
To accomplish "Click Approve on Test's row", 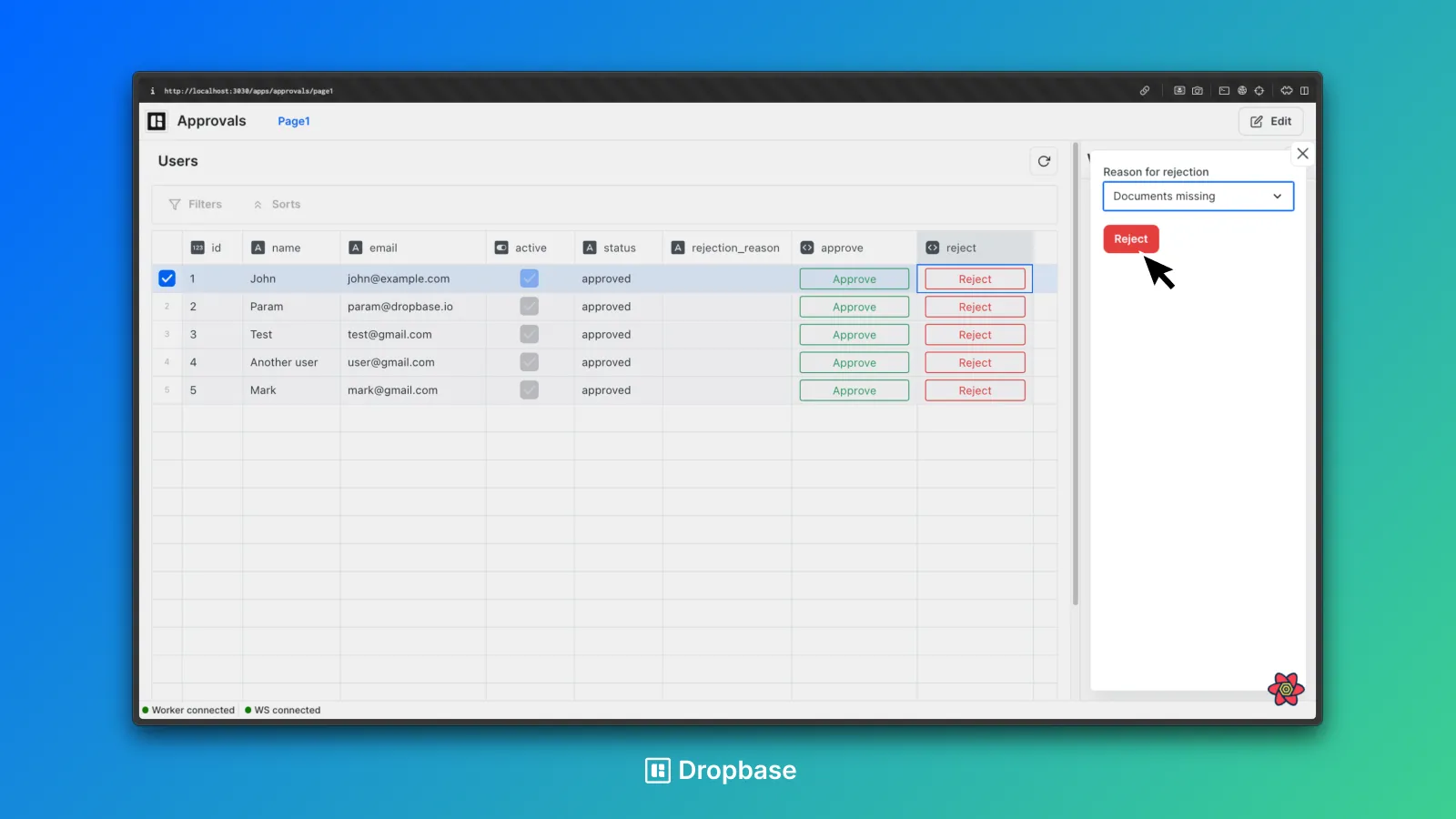I will pyautogui.click(x=854, y=334).
